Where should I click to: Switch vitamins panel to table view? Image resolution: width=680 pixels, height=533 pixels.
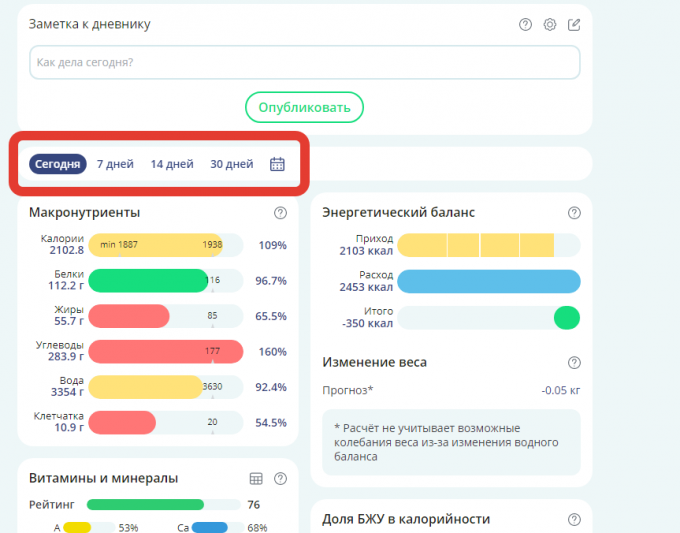256,479
